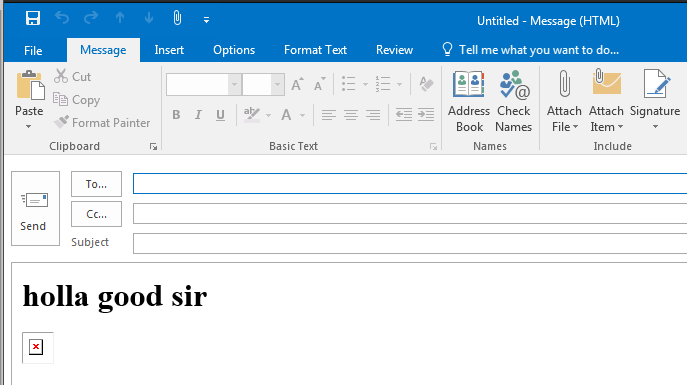Expand the bullet style arrow
Screen dimensions: 687x385
click(x=365, y=84)
